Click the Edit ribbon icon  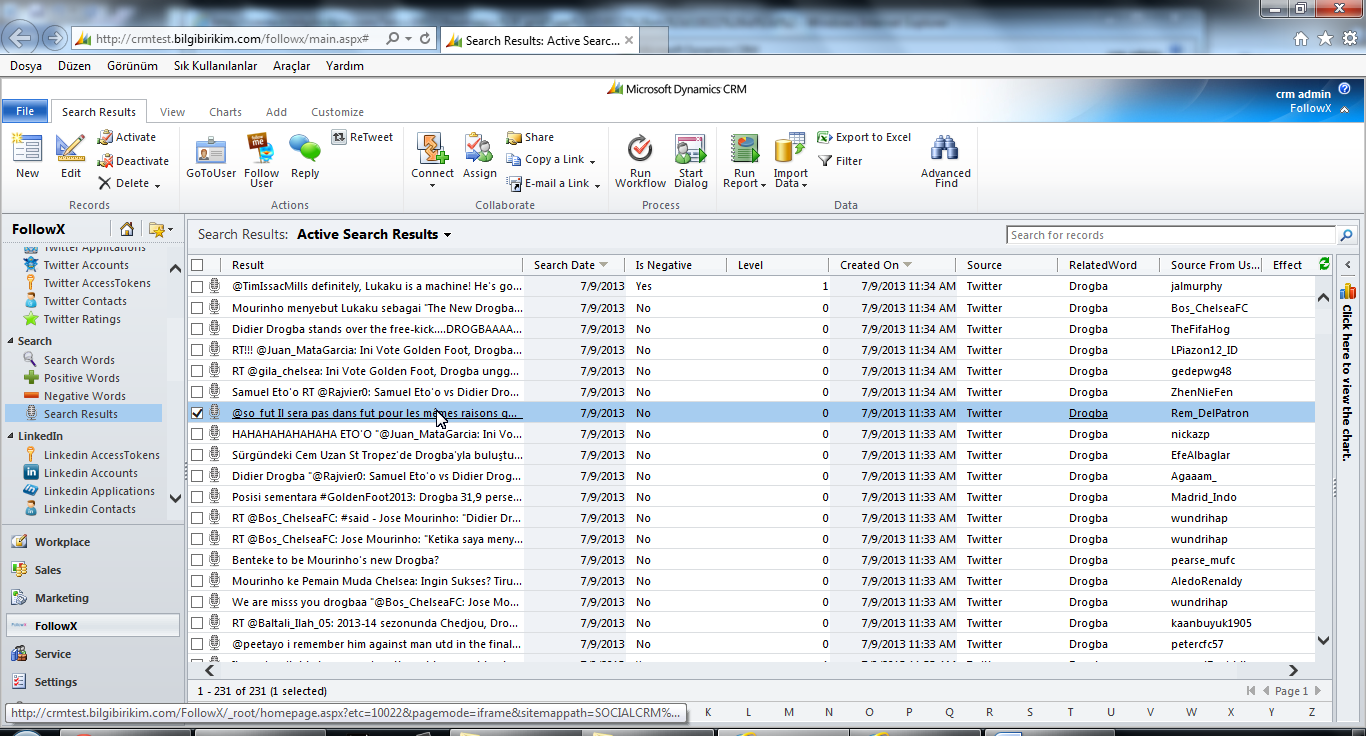pos(70,148)
